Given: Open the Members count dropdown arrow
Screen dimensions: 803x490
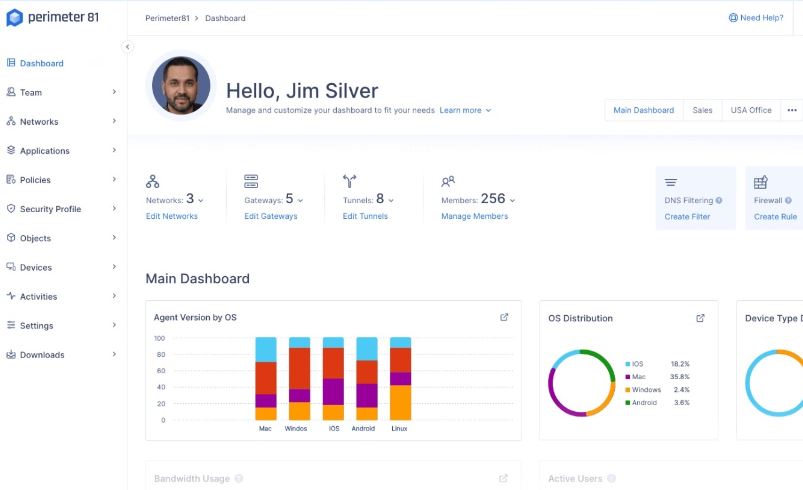Looking at the screenshot, I should pyautogui.click(x=512, y=201).
